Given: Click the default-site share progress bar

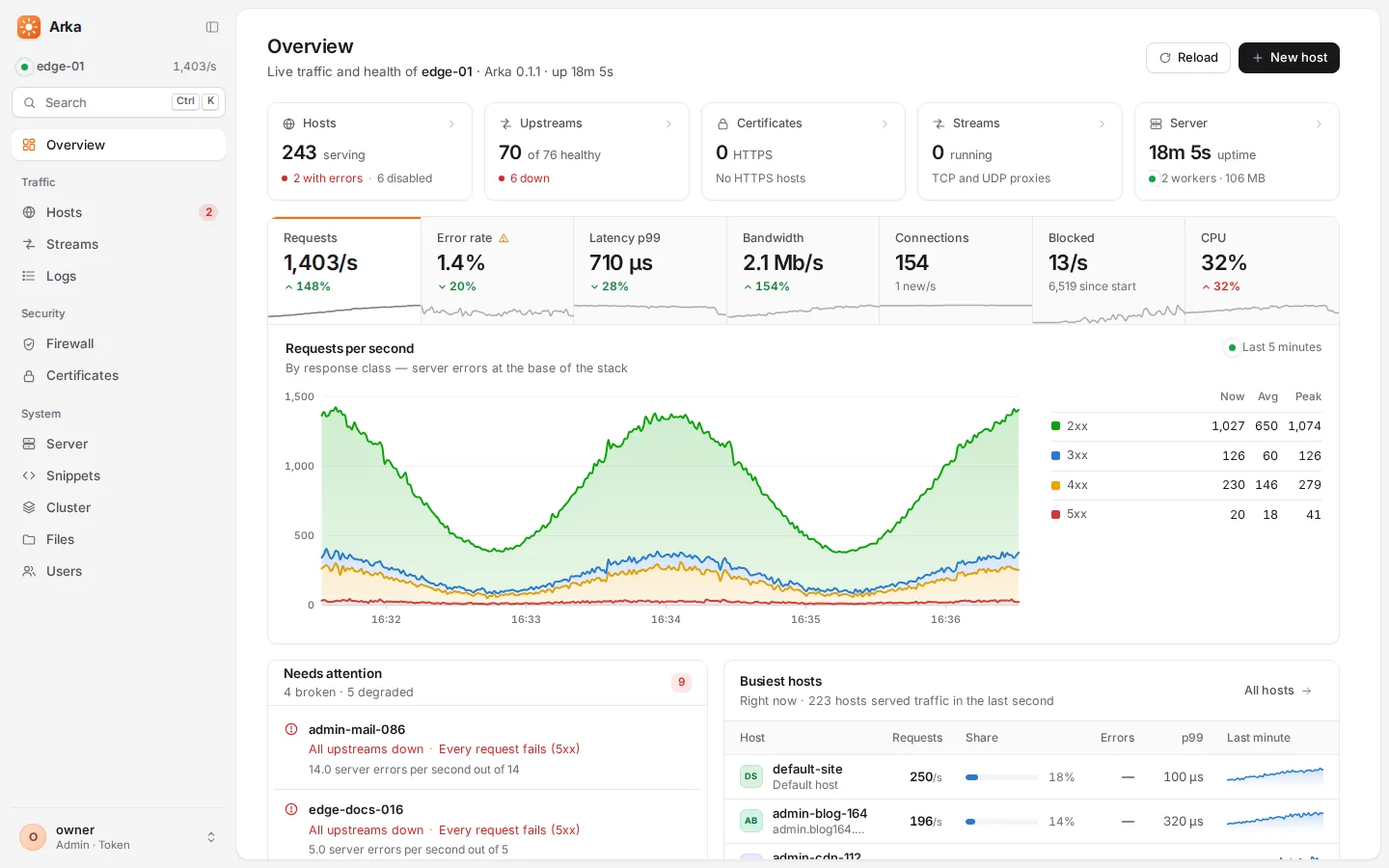Looking at the screenshot, I should [x=1001, y=777].
